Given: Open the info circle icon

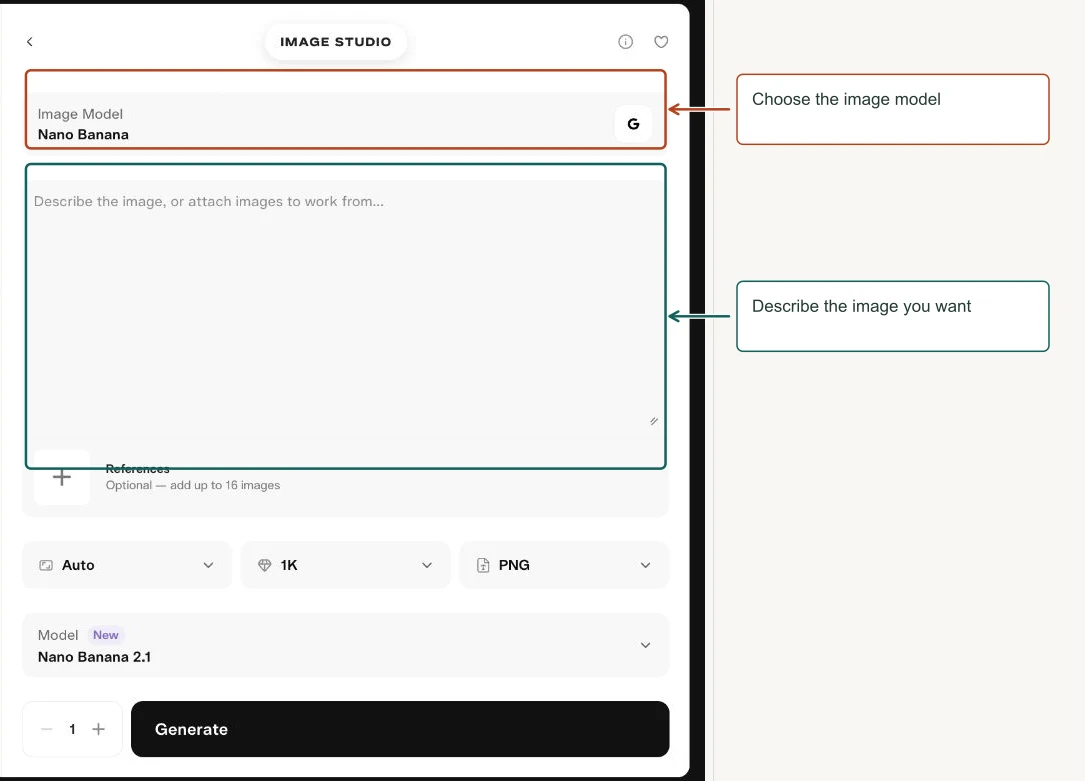Looking at the screenshot, I should tap(626, 42).
